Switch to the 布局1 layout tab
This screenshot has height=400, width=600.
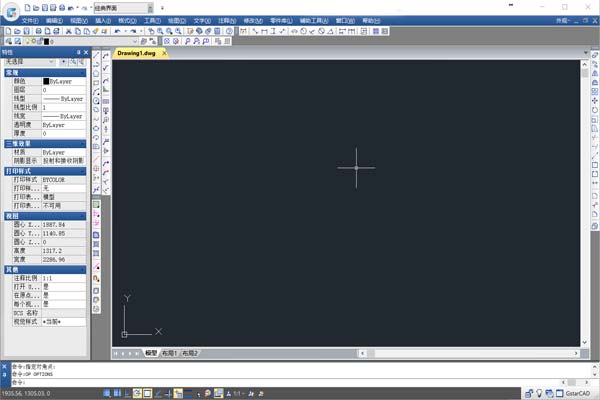tap(169, 353)
